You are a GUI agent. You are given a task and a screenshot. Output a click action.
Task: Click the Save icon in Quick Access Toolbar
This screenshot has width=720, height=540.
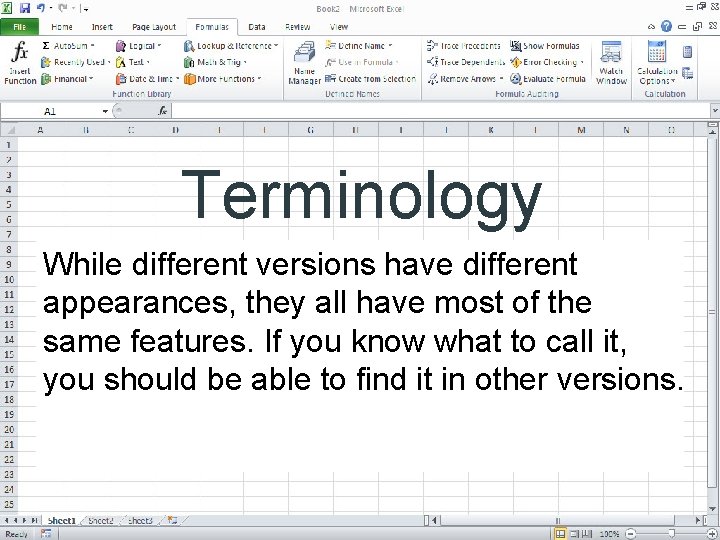(x=25, y=8)
